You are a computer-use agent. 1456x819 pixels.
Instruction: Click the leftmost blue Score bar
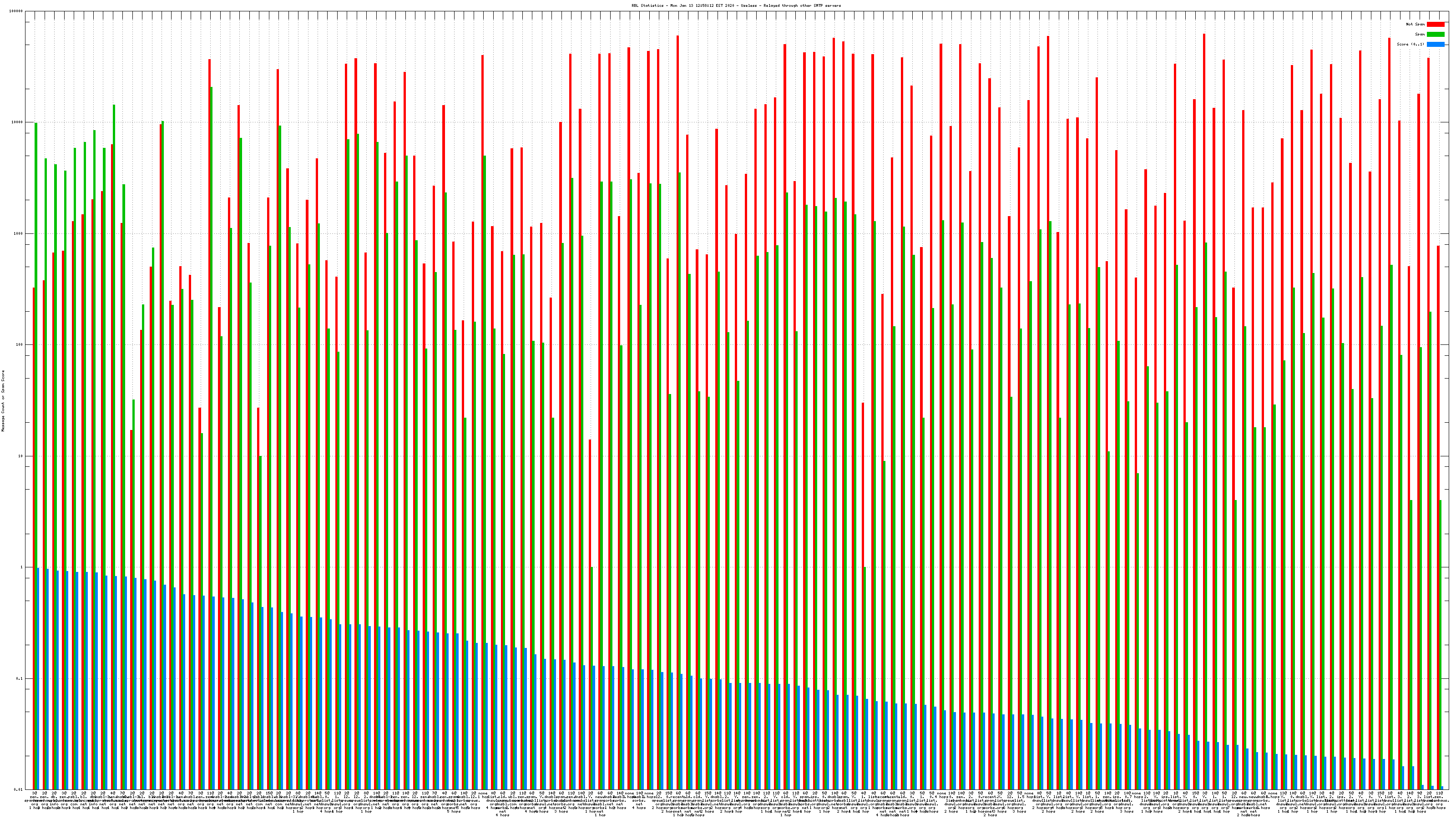(38, 678)
